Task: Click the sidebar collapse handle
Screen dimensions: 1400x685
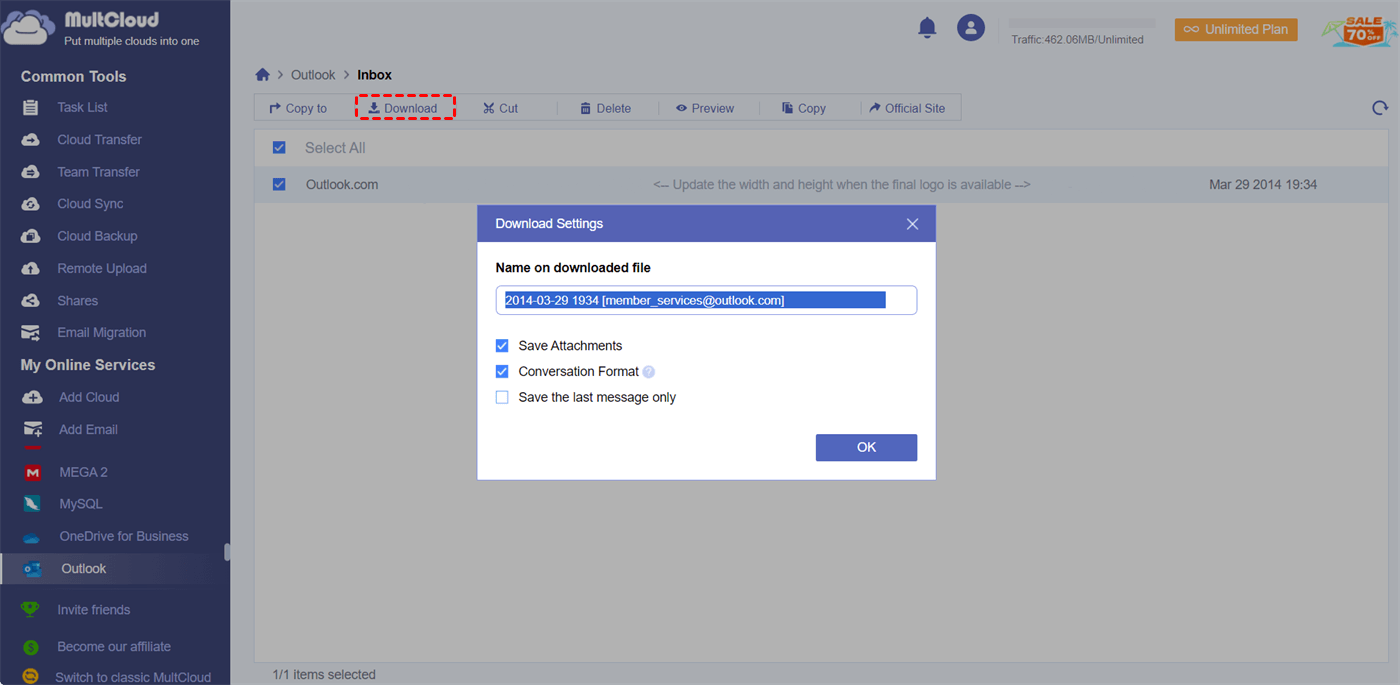Action: tap(227, 552)
